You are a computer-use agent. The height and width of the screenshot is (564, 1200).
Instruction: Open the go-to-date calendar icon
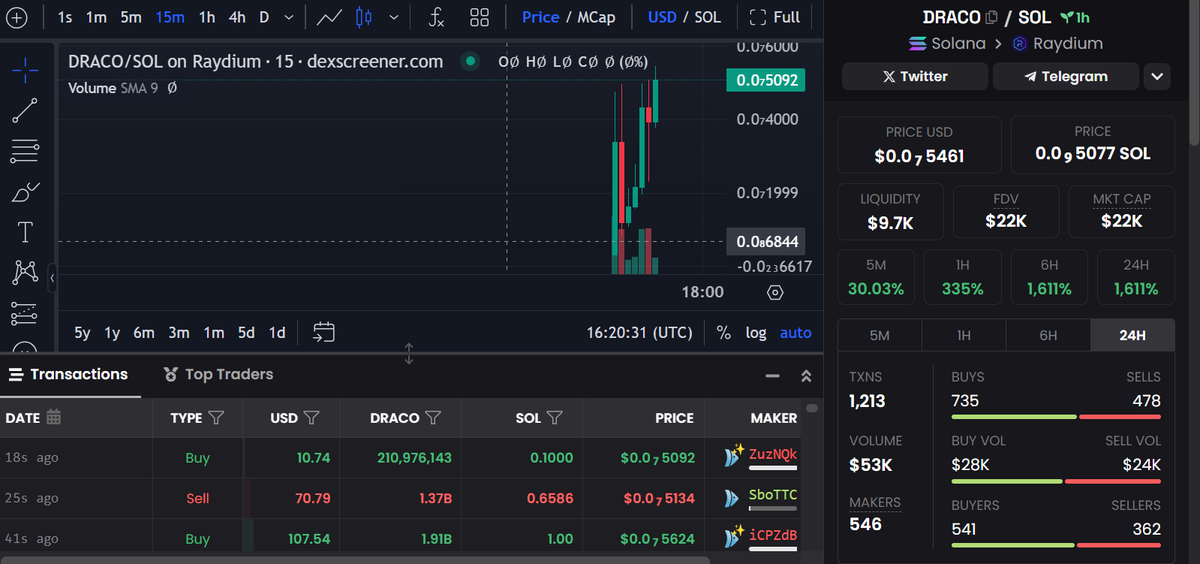(323, 332)
